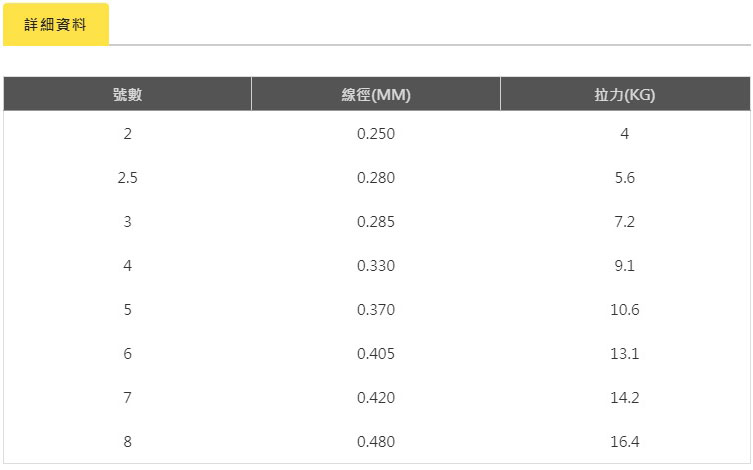This screenshot has width=753, height=470.
Task: Select the 0.250 line diameter cell
Action: pyautogui.click(x=376, y=133)
